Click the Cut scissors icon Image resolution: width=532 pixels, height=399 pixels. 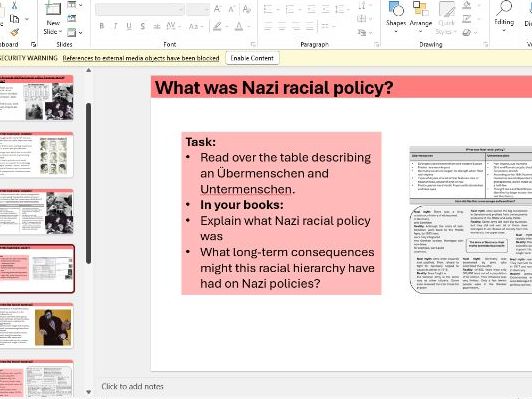14,5
